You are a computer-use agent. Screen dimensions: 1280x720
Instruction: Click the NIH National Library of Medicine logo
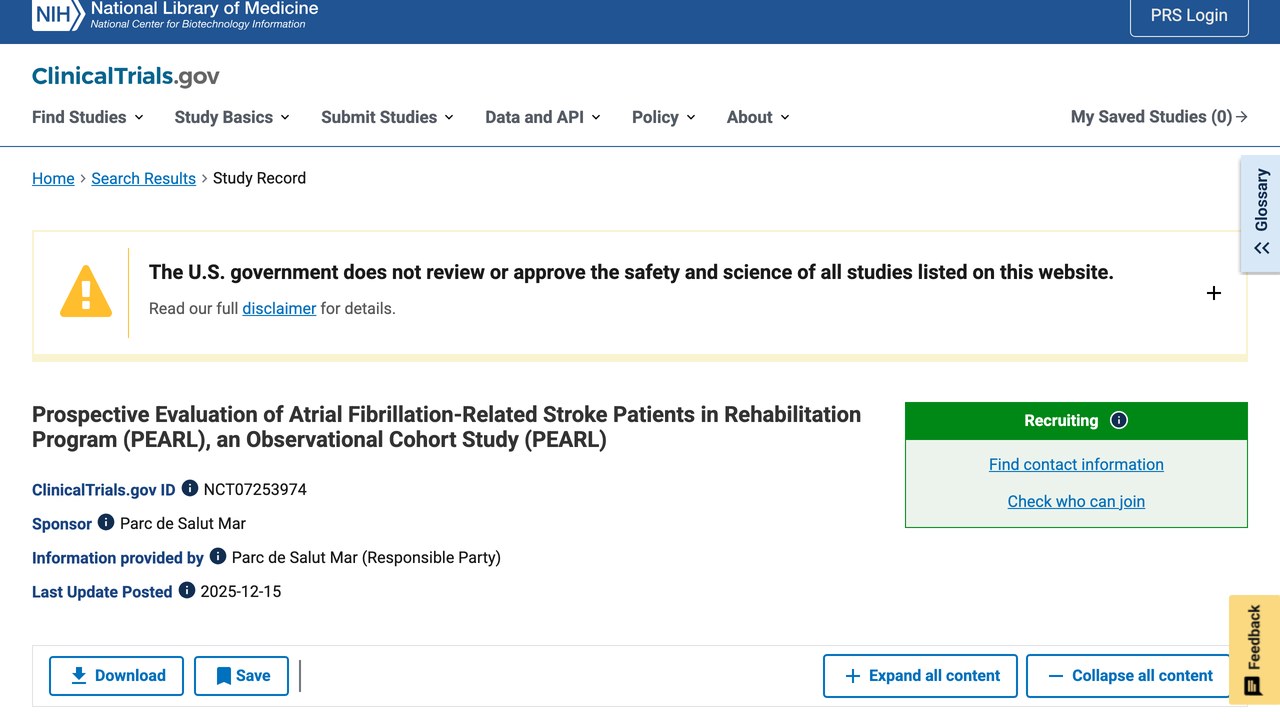(175, 15)
